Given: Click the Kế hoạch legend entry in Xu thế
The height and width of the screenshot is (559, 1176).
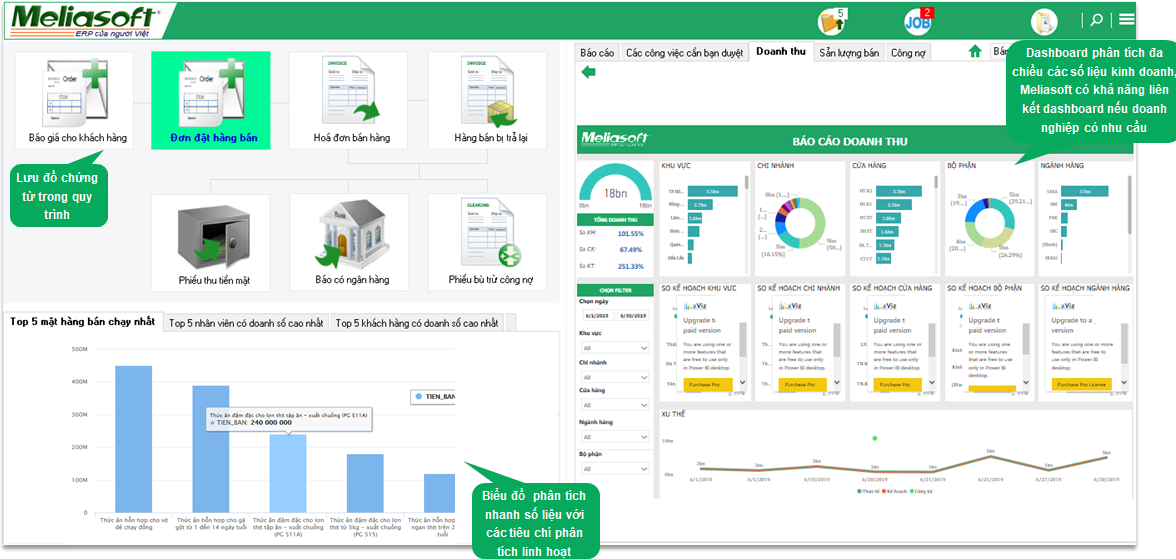Looking at the screenshot, I should click(895, 491).
